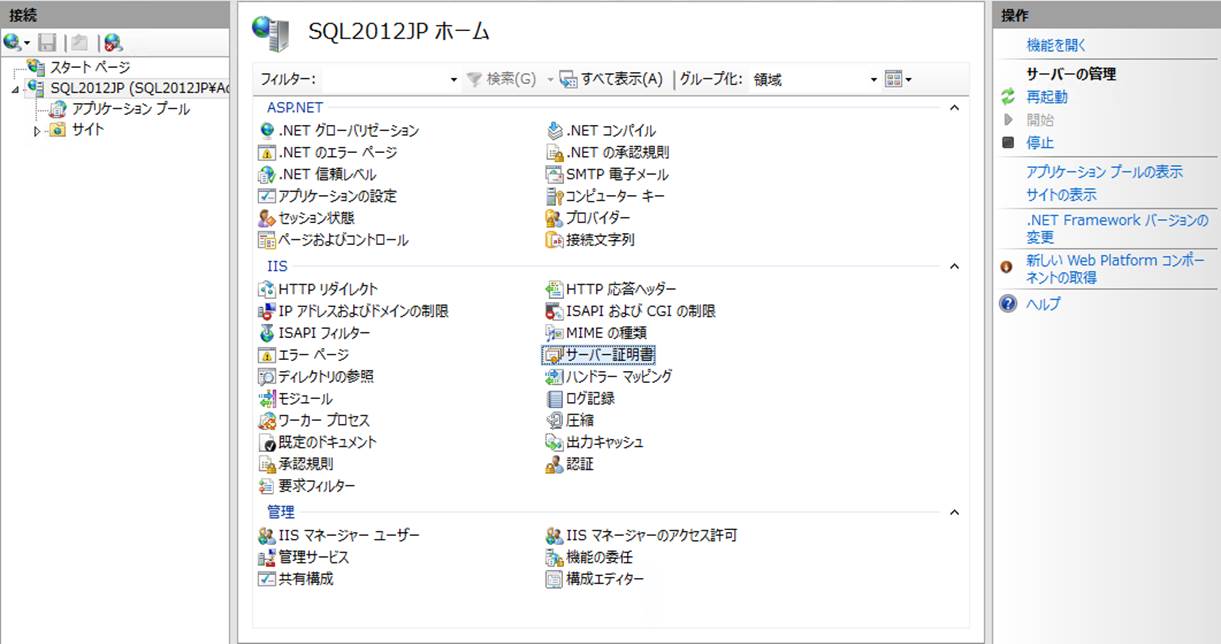This screenshot has height=644, width=1221.
Task: Open 認証 feature
Action: 570,464
